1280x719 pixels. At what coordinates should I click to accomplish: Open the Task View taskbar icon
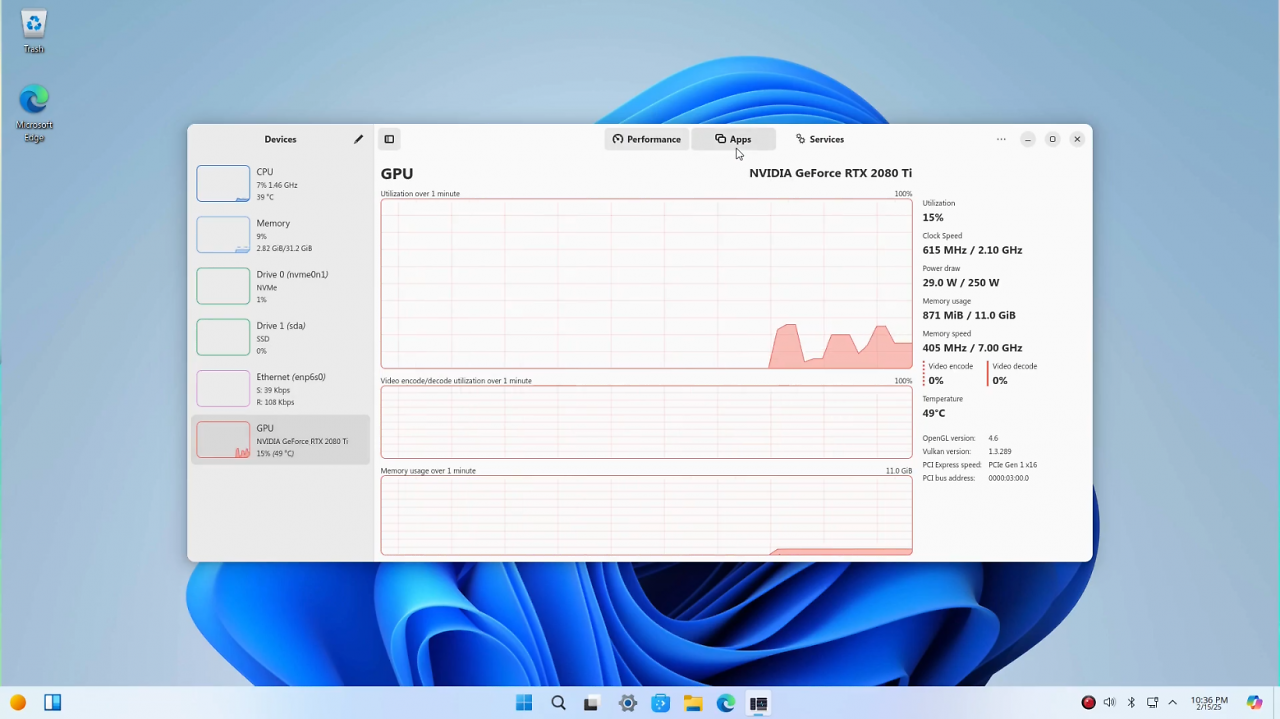point(591,703)
